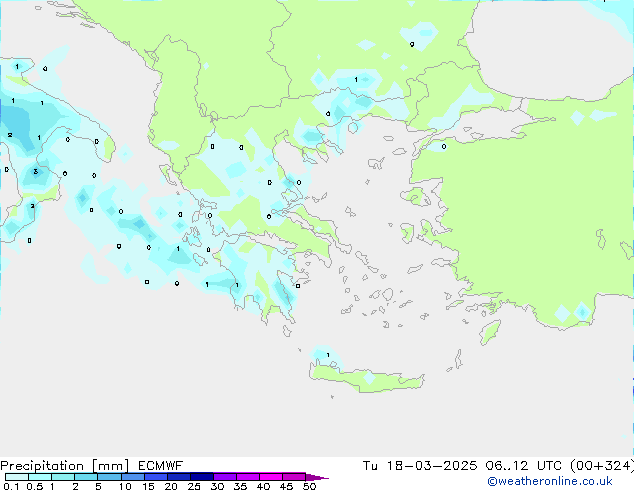Select the 2–5 mm legend color box
The image size is (634, 490).
pos(86,477)
